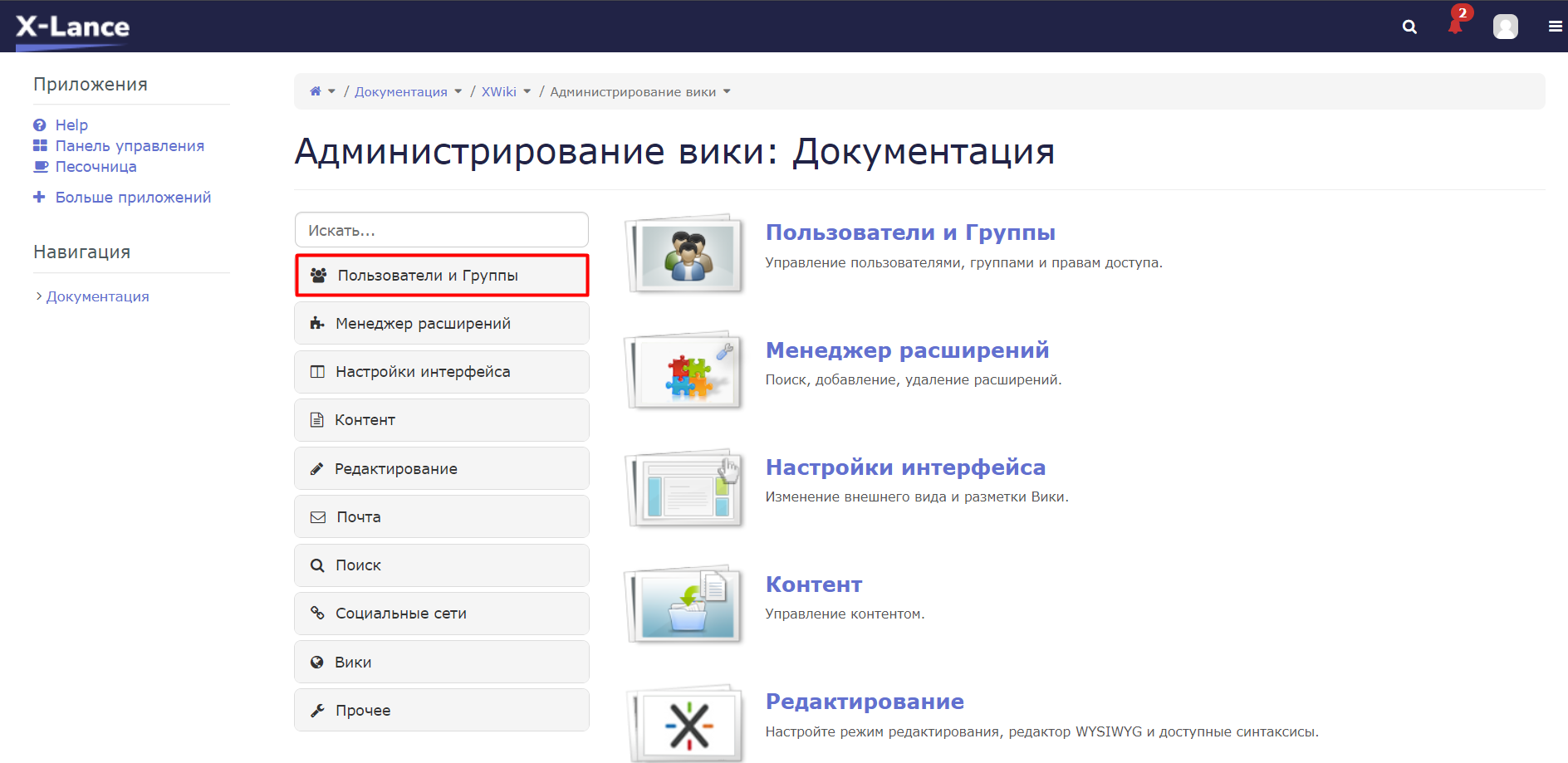Select Поиск in admin menu

442,565
